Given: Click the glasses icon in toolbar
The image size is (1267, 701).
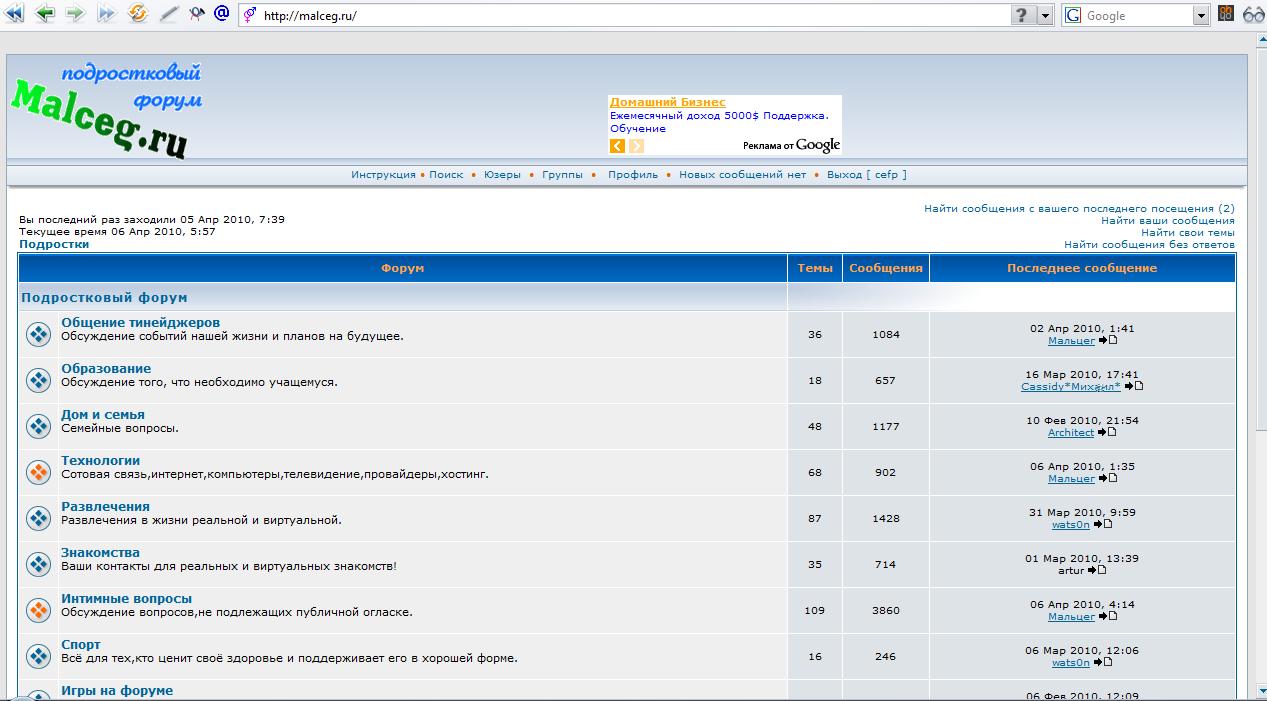Looking at the screenshot, I should pyautogui.click(x=1254, y=15).
